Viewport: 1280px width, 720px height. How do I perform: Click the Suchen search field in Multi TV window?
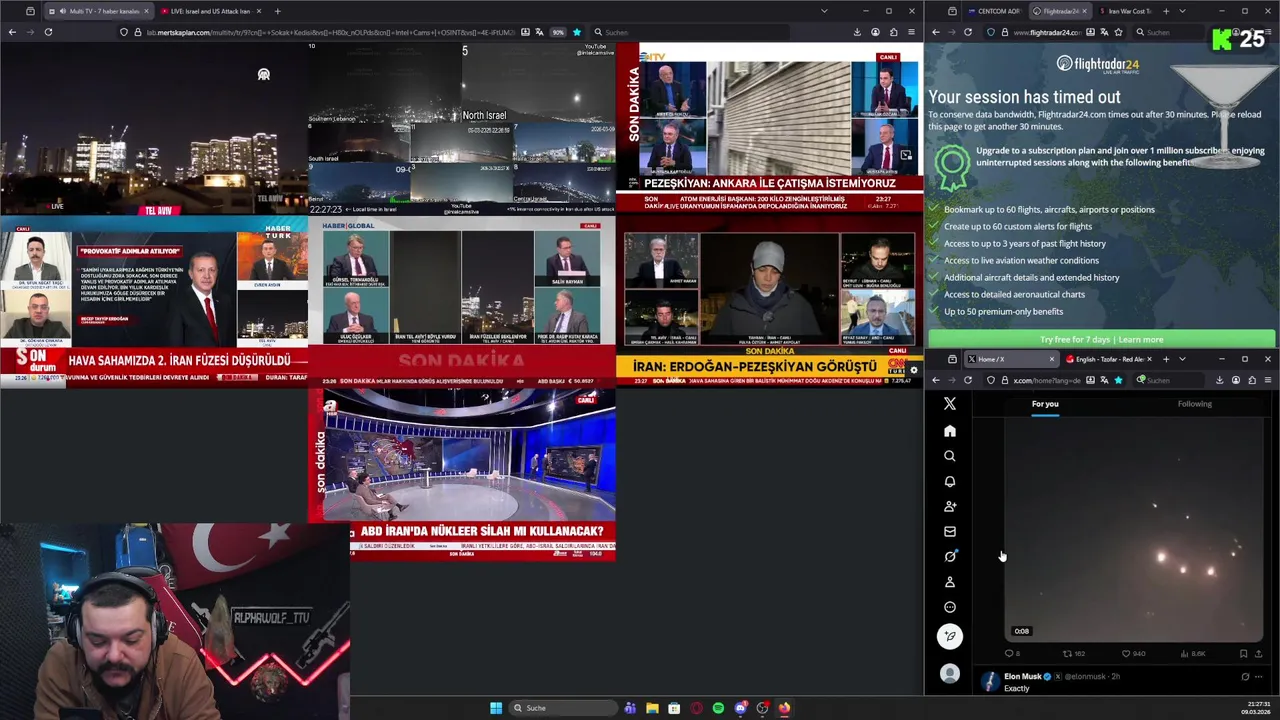coord(690,32)
